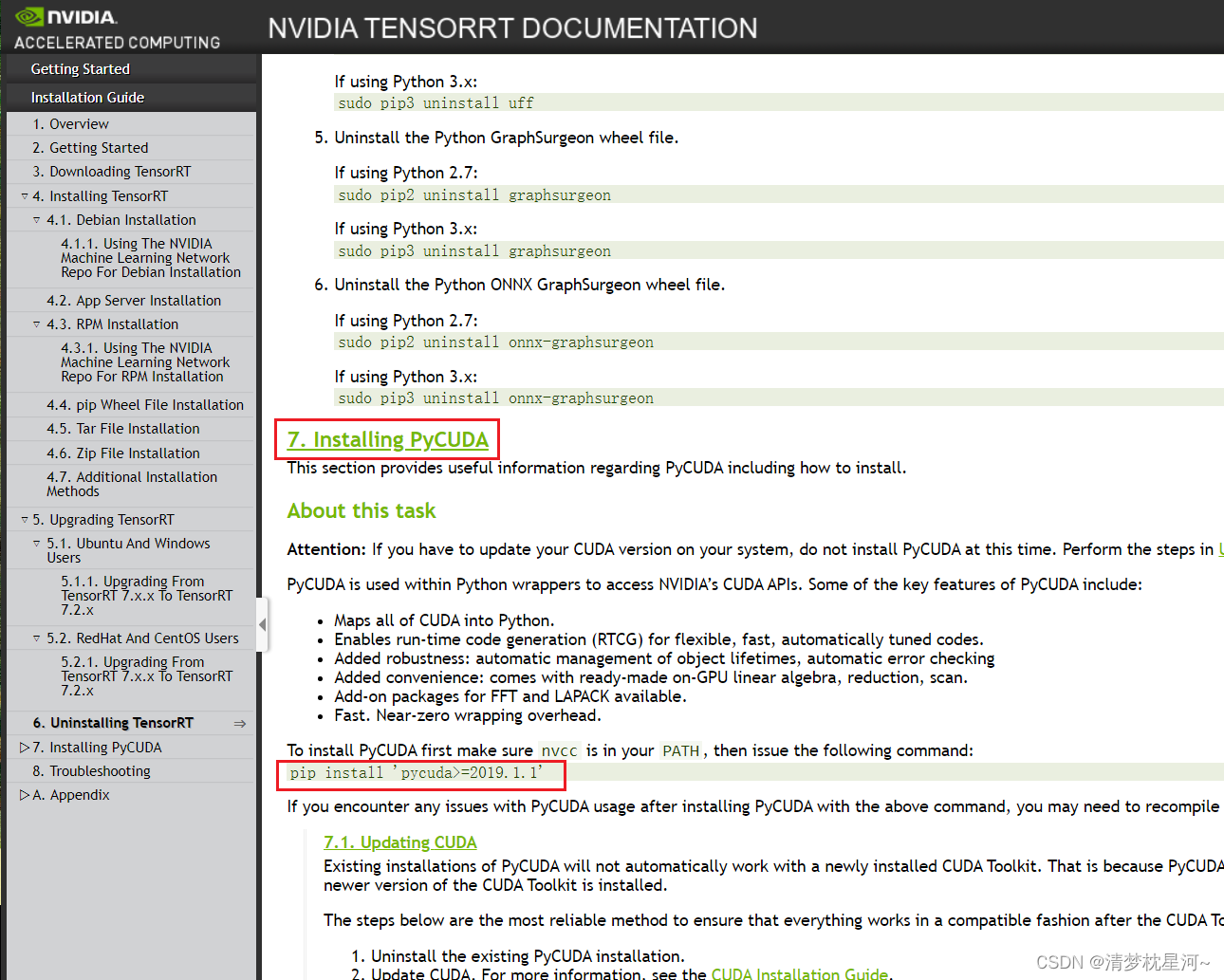Screen dimensions: 1224x980
Task: Open 4.4. pip Wheel File Installation
Action: pos(145,405)
